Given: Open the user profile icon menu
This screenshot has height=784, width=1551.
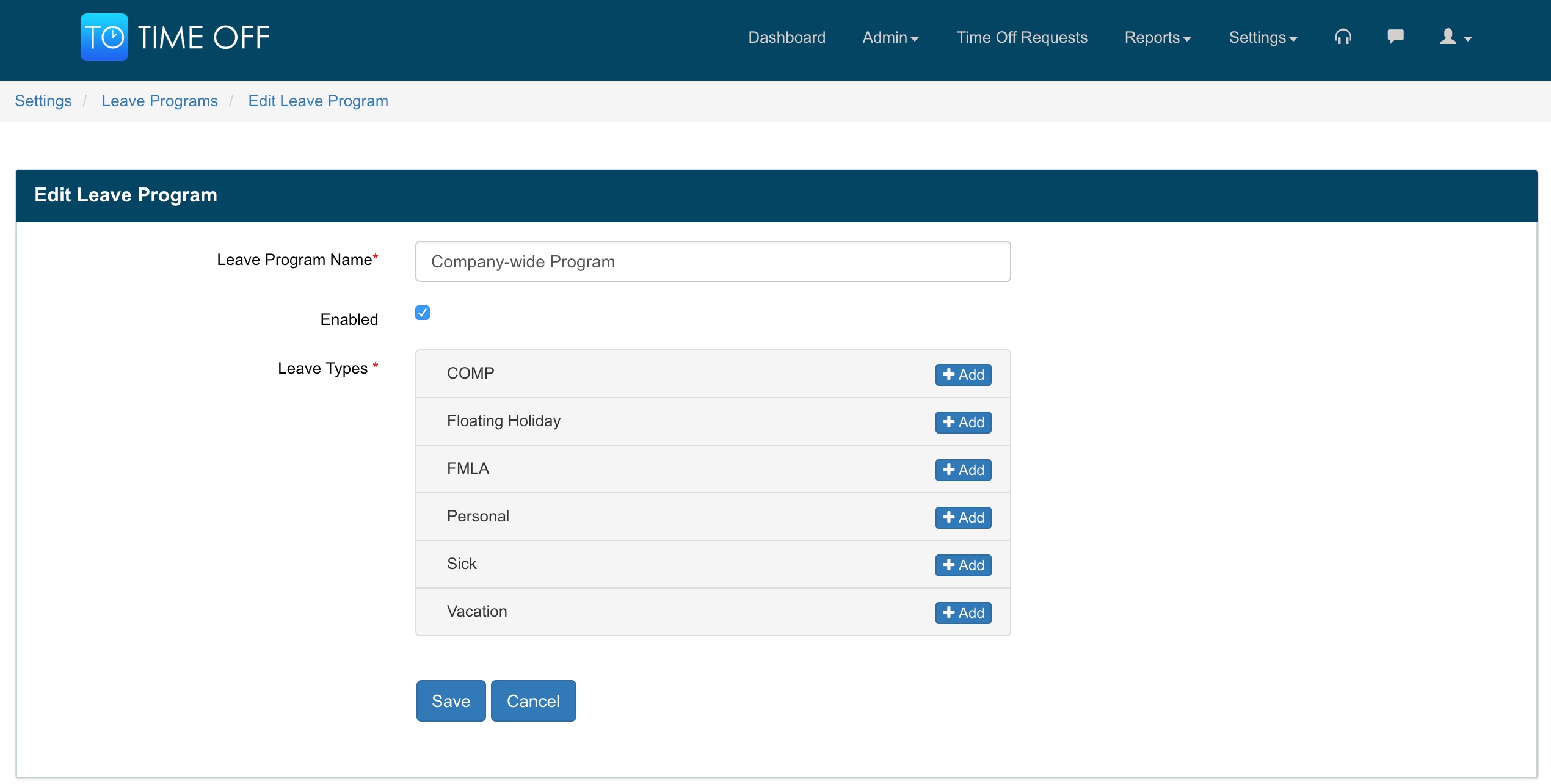Looking at the screenshot, I should [1456, 37].
